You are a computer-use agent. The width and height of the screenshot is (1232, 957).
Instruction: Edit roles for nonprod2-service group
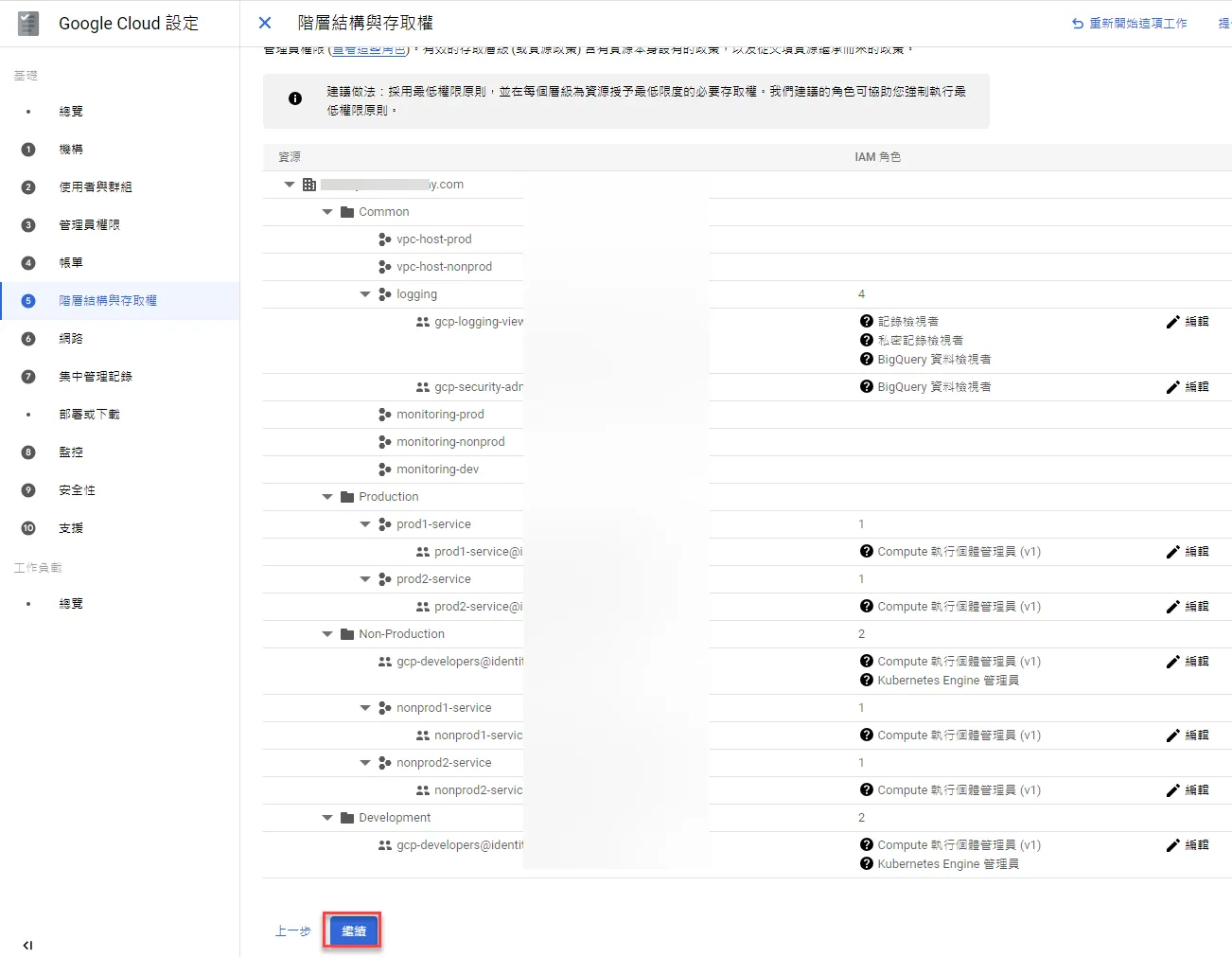pyautogui.click(x=1188, y=790)
